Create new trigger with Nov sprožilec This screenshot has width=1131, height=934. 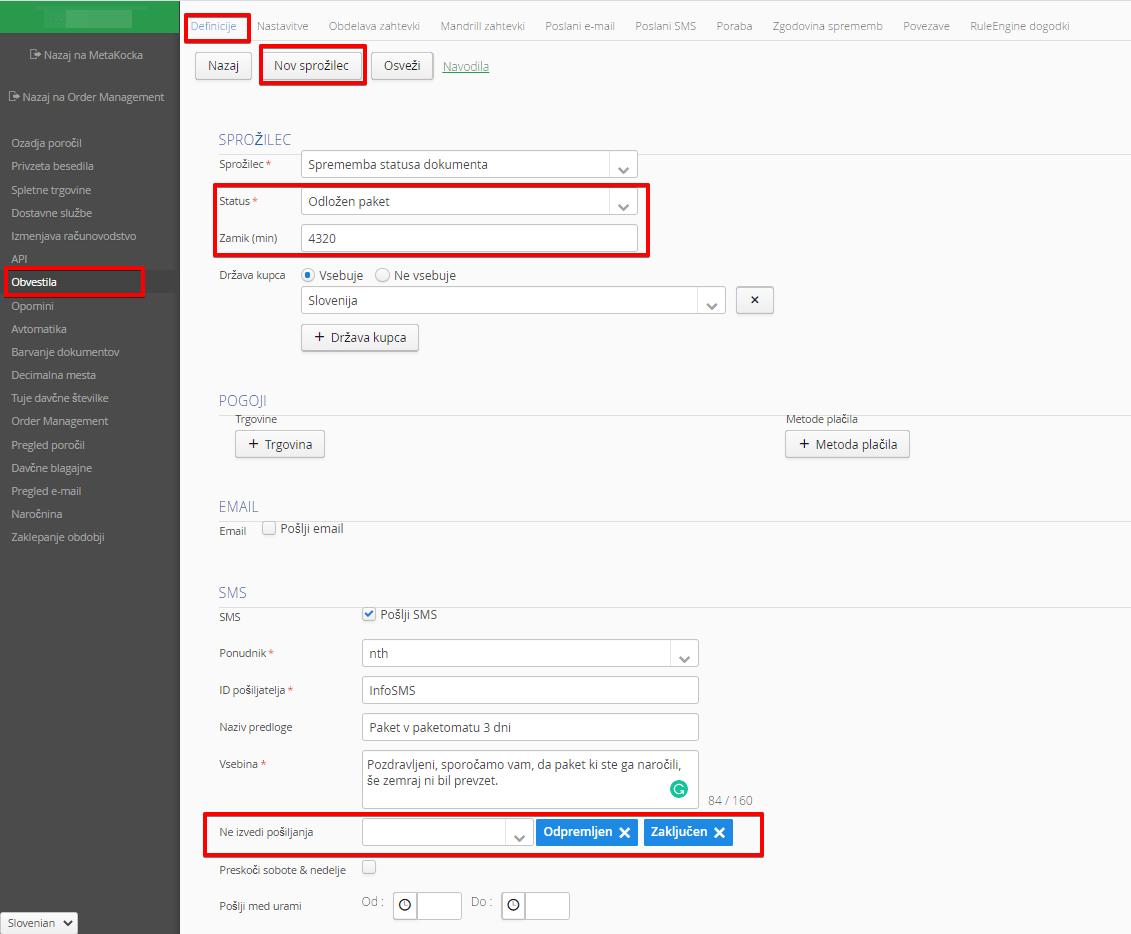(312, 66)
